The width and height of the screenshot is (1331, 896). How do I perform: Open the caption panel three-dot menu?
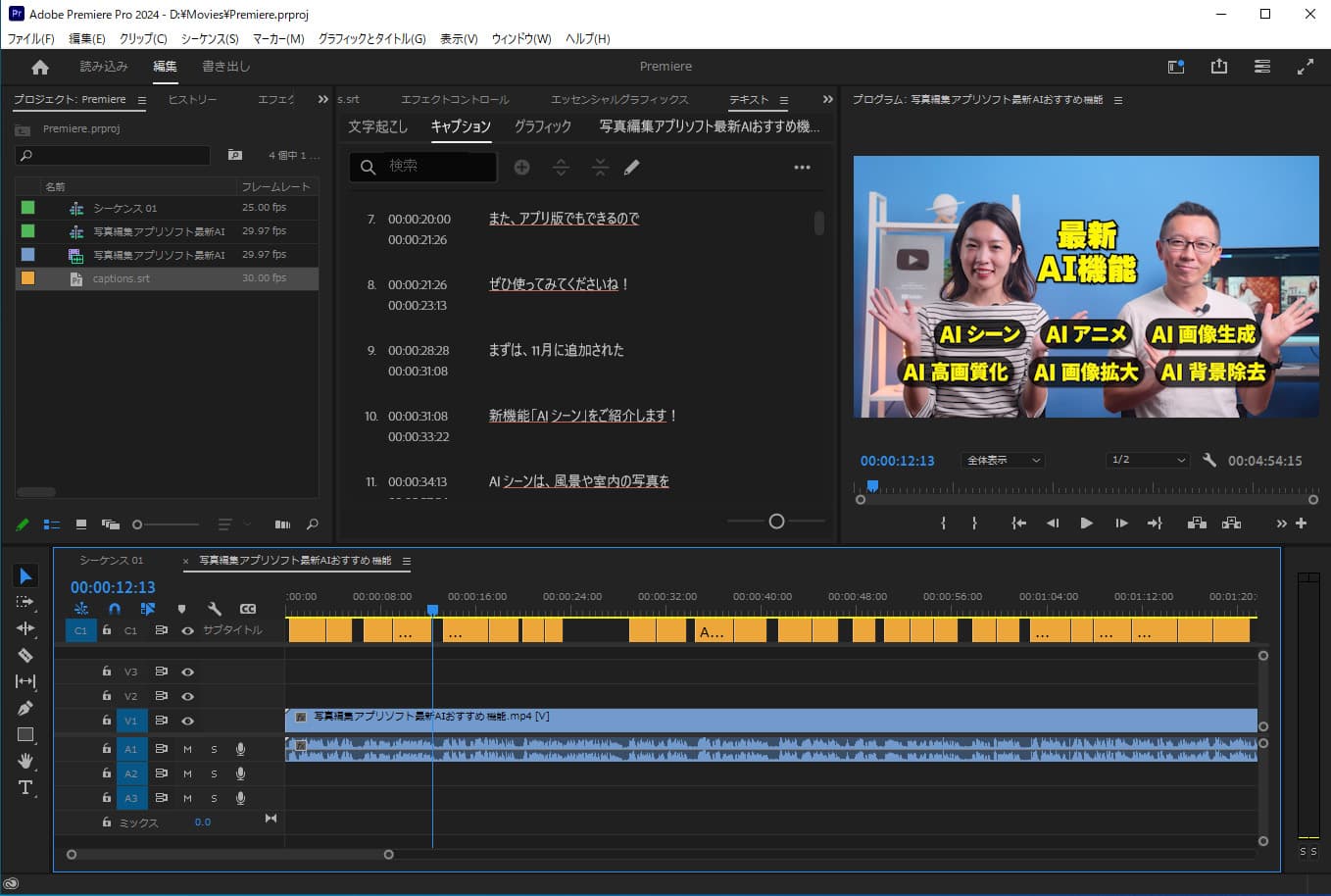point(802,168)
